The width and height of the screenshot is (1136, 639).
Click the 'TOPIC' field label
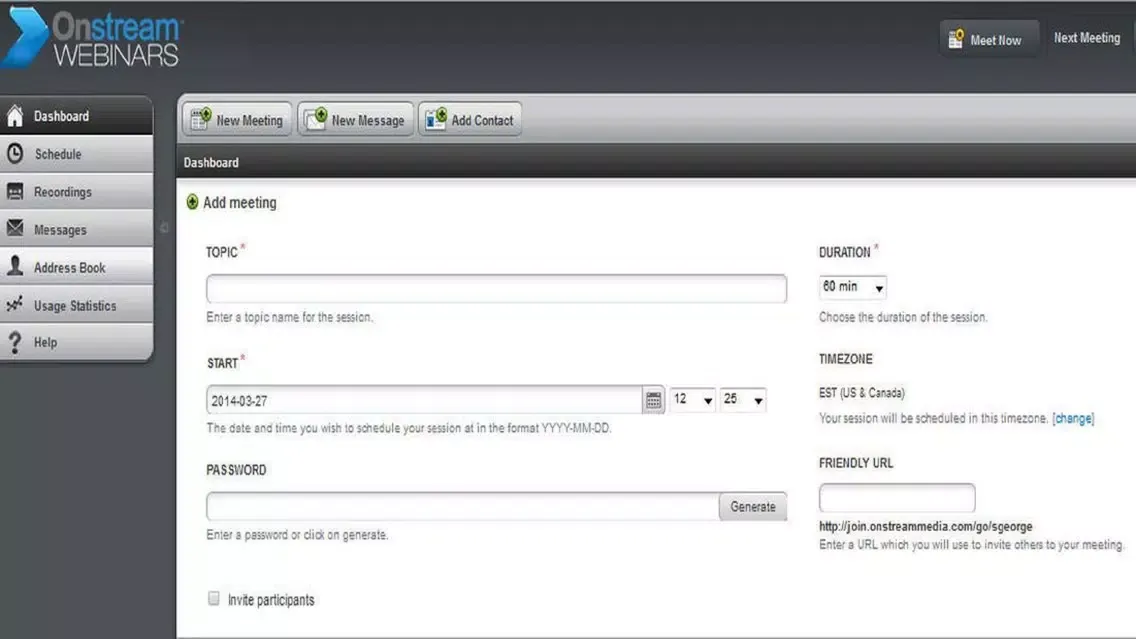pyautogui.click(x=222, y=252)
